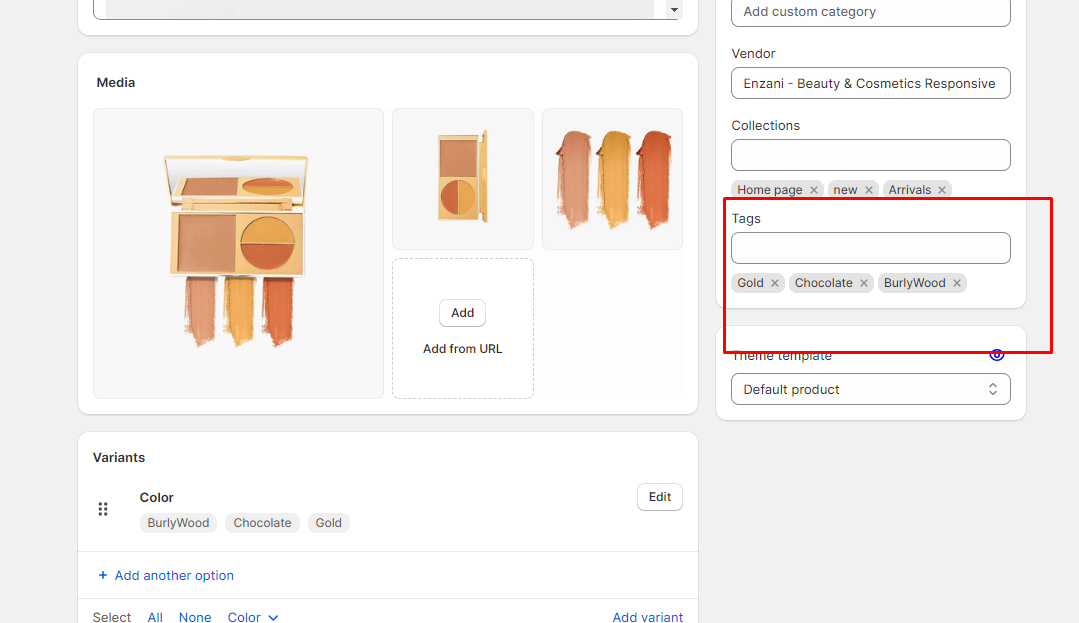Remove the Arrivals collection chip
1079x623 pixels.
[942, 190]
